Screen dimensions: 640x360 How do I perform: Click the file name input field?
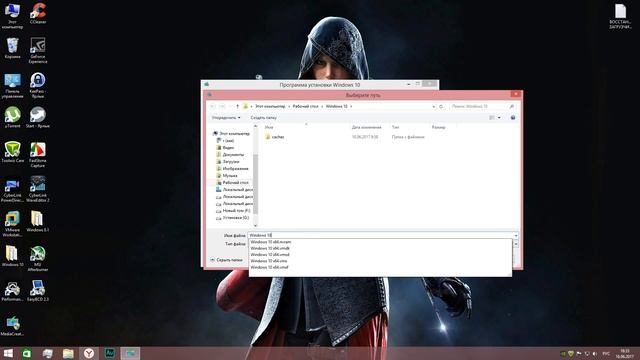[x=380, y=236]
